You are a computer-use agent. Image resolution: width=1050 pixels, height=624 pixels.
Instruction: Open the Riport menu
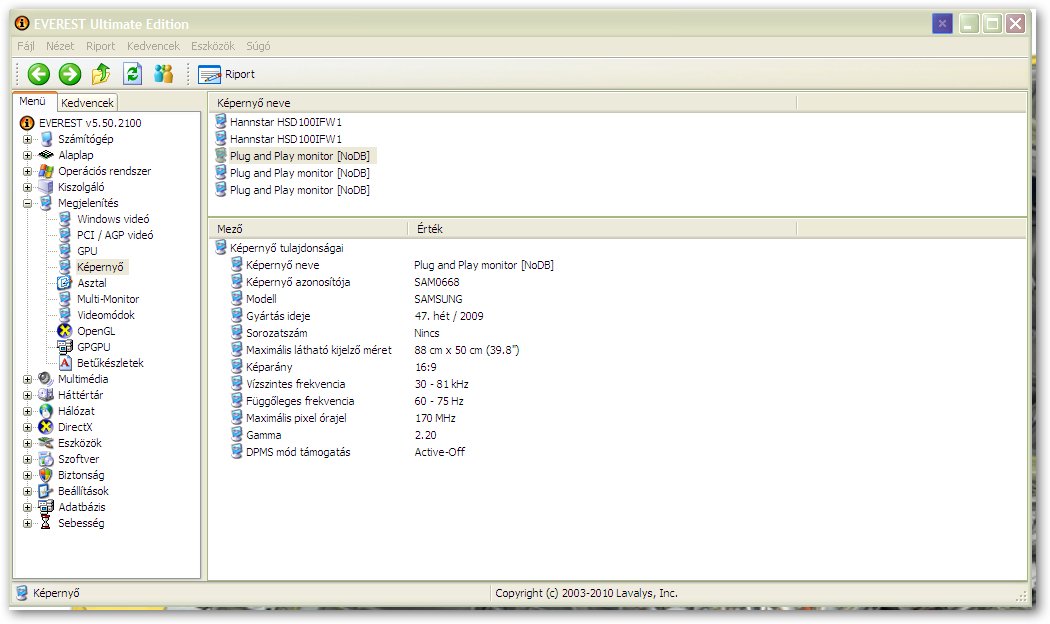[x=100, y=46]
